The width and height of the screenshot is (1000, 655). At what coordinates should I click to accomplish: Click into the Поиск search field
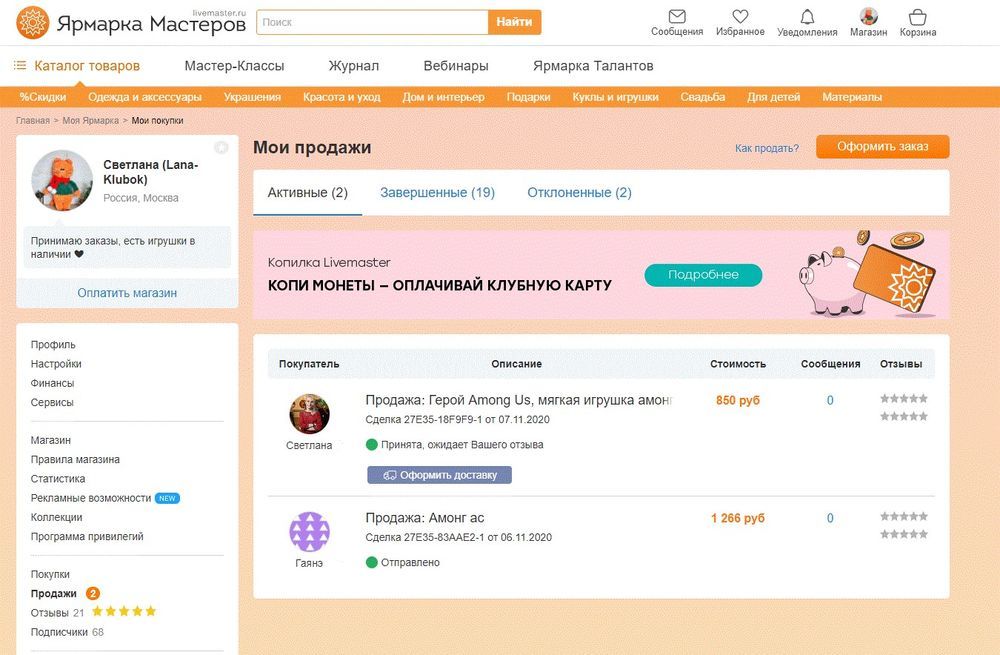coord(372,22)
